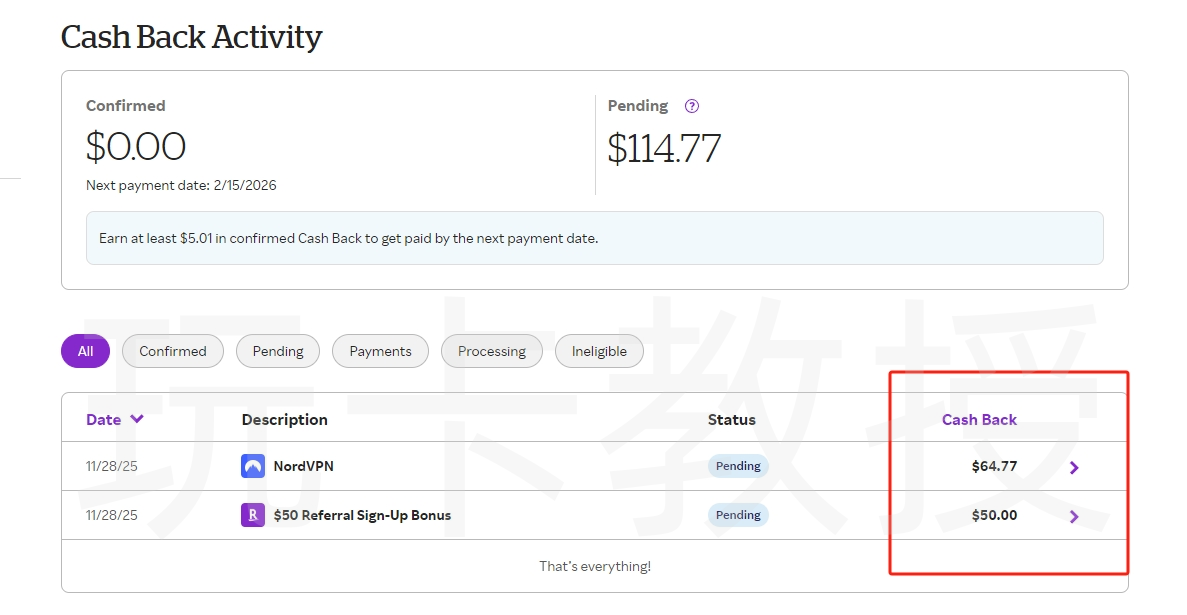Filter activity by Pending chip
The image size is (1187, 615).
coord(278,351)
